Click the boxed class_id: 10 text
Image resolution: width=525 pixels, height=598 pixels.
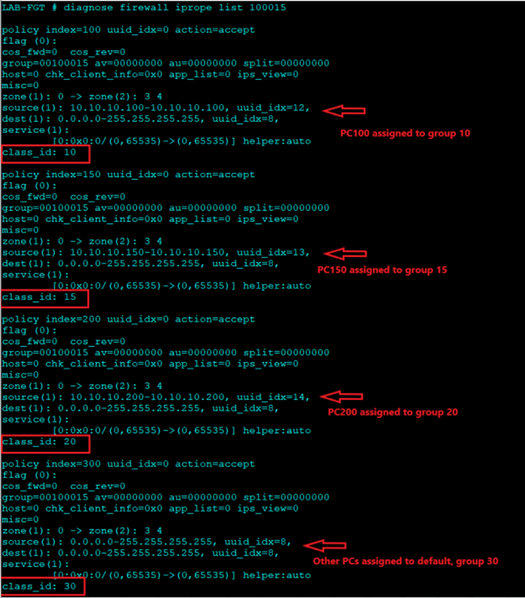(x=39, y=153)
